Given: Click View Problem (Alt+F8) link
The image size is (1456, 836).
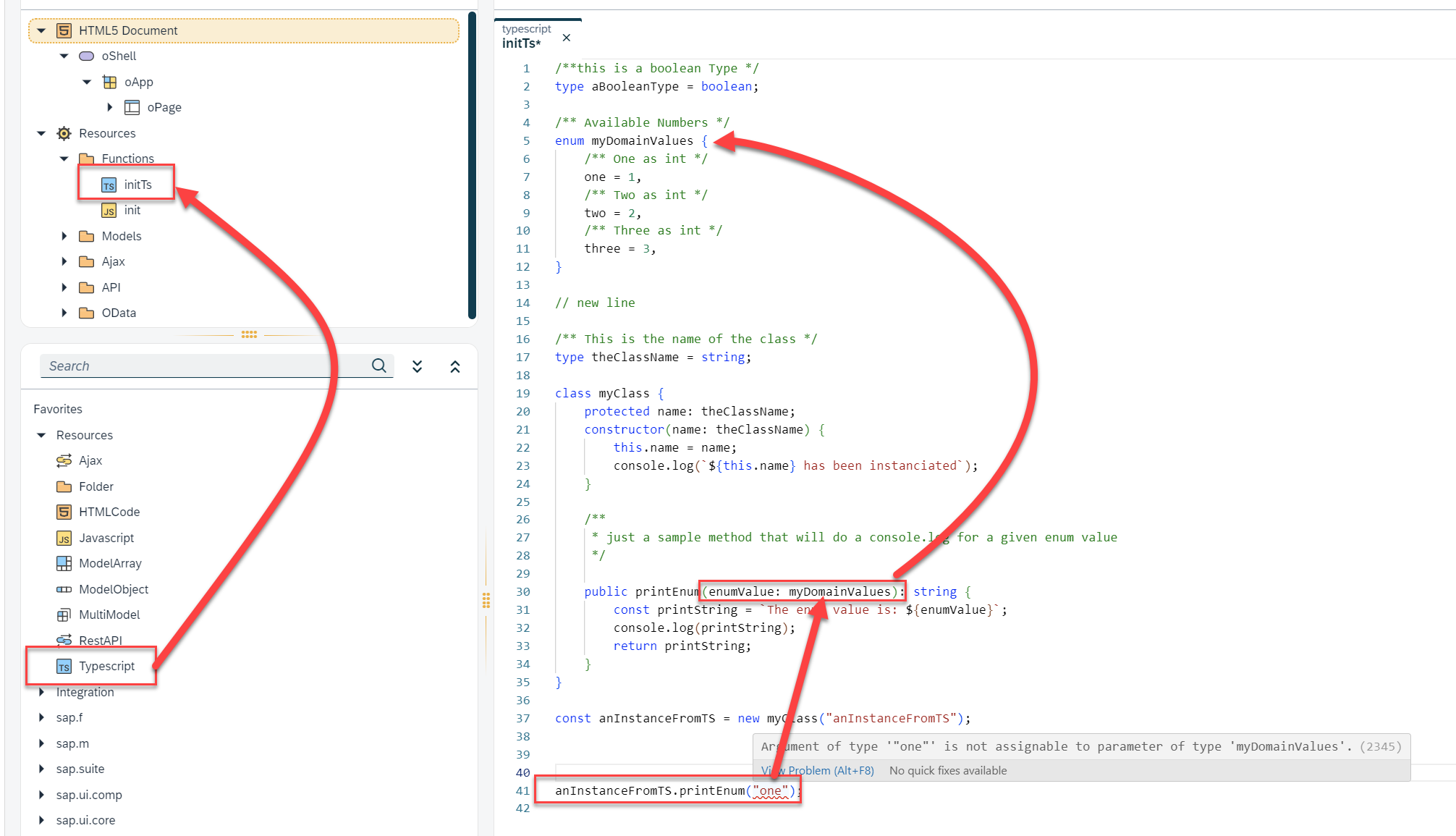Looking at the screenshot, I should point(818,770).
